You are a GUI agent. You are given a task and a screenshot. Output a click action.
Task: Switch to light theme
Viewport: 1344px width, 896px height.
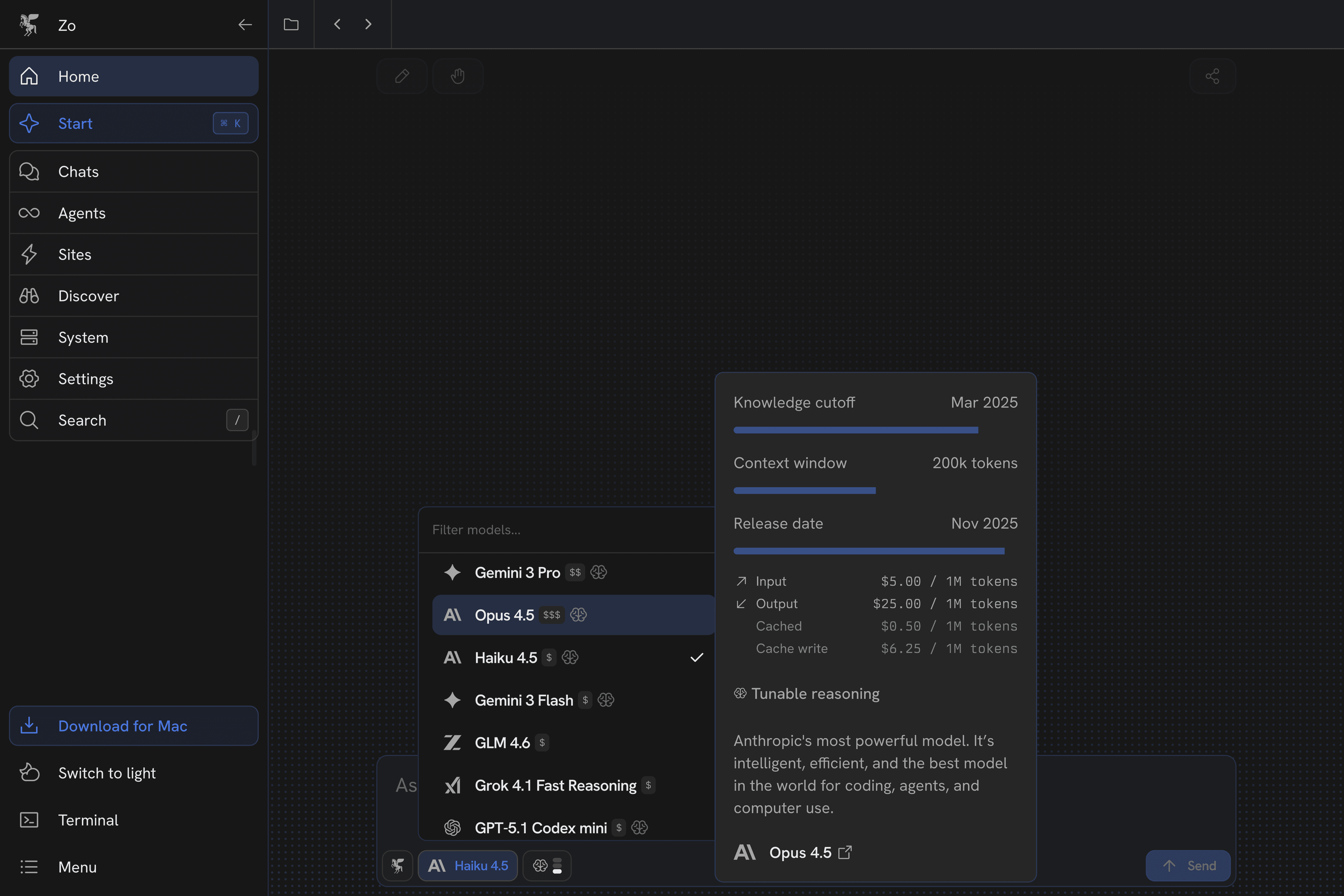106,773
